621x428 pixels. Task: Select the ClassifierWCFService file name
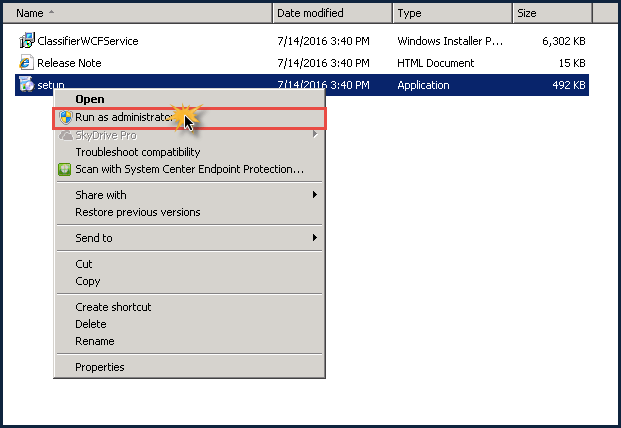pos(88,41)
